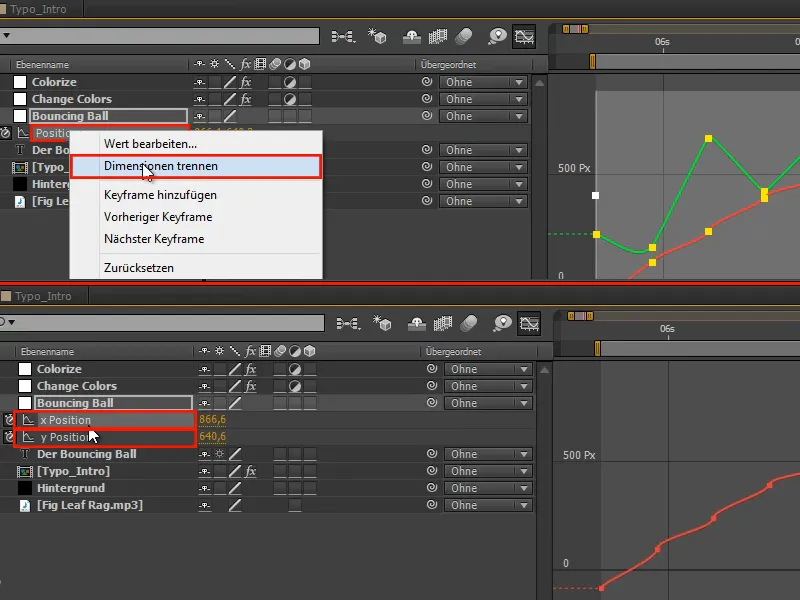Click the parent pick whip of Der Bouncing Ball layer
800x600 pixels.
432,454
